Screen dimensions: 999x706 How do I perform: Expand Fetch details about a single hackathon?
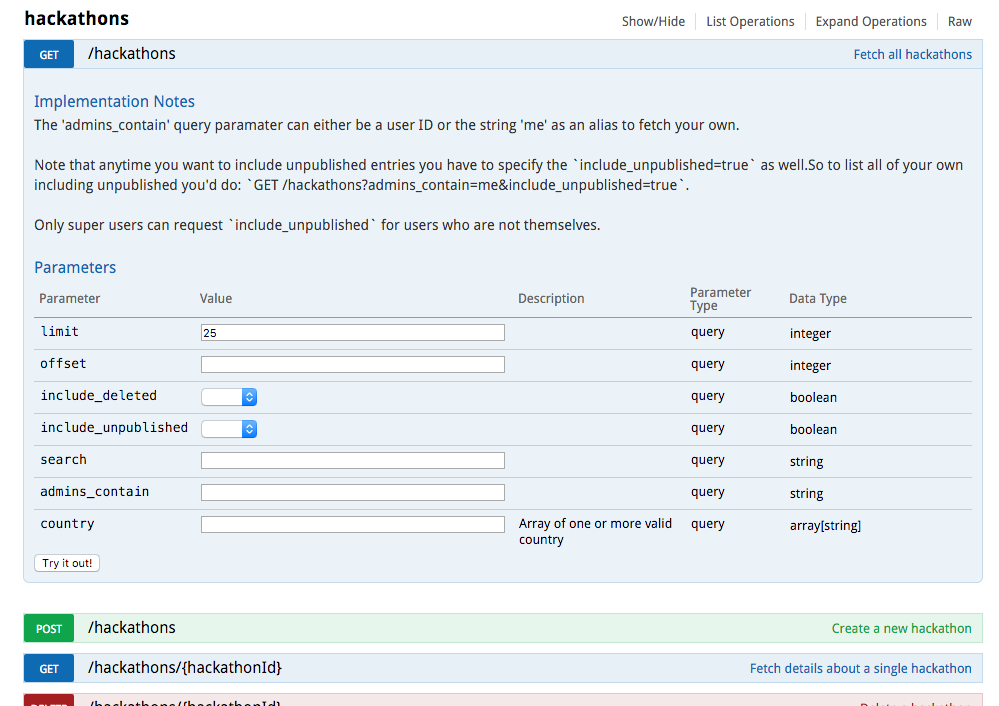(860, 669)
